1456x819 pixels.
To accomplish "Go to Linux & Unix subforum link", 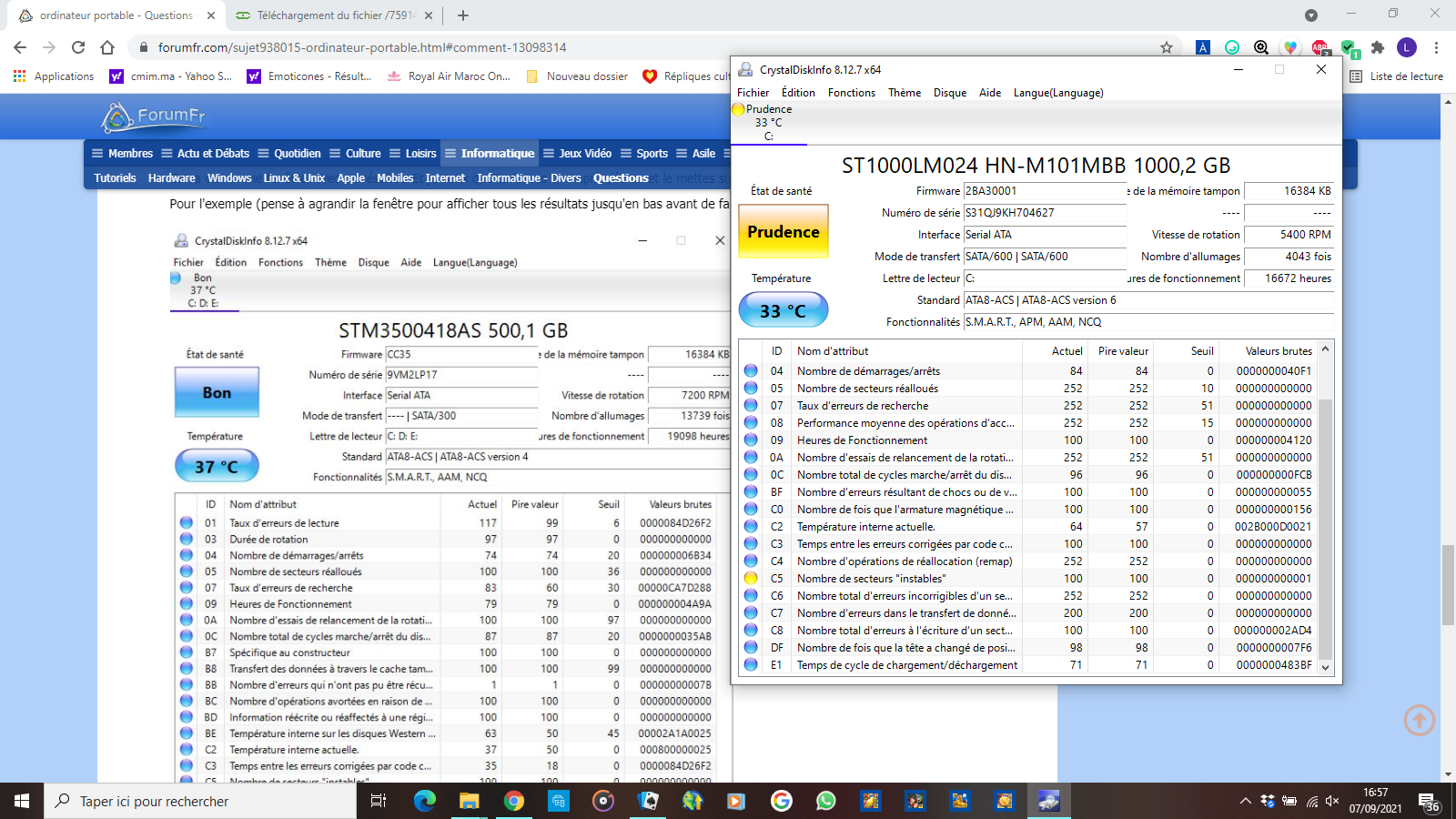I will point(294,178).
